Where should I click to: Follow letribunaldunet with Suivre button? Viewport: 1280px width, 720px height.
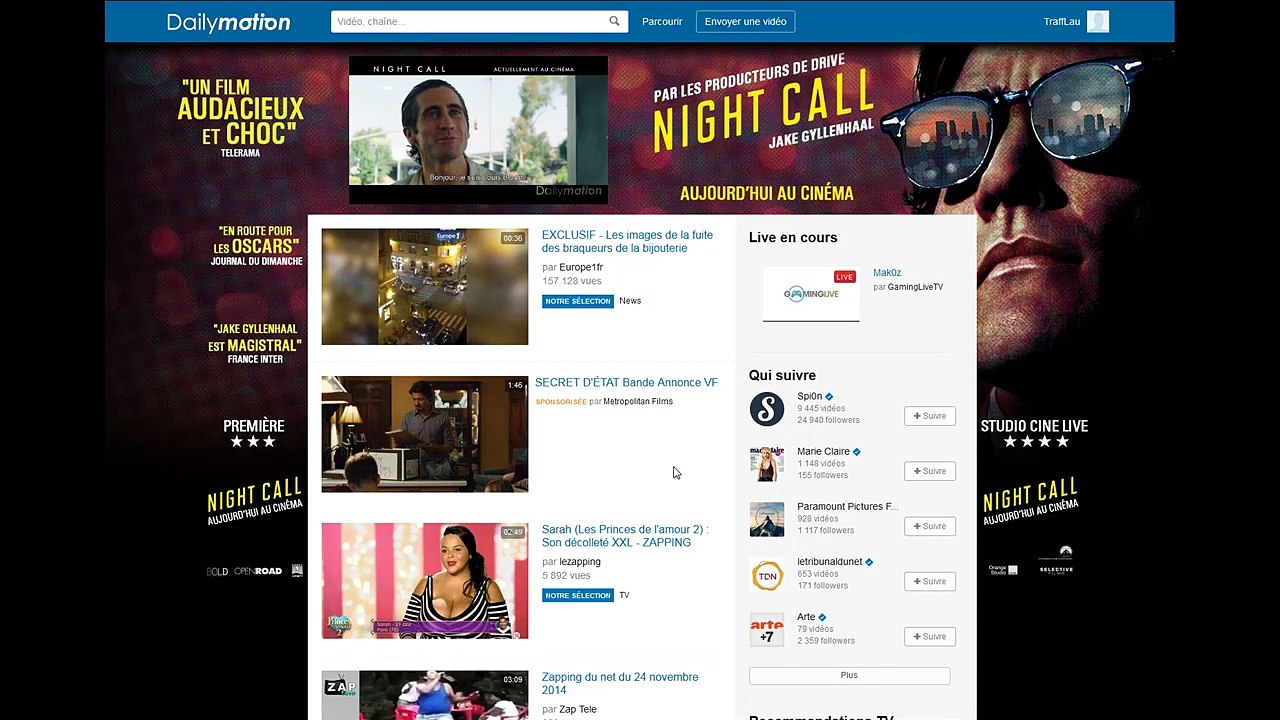930,581
